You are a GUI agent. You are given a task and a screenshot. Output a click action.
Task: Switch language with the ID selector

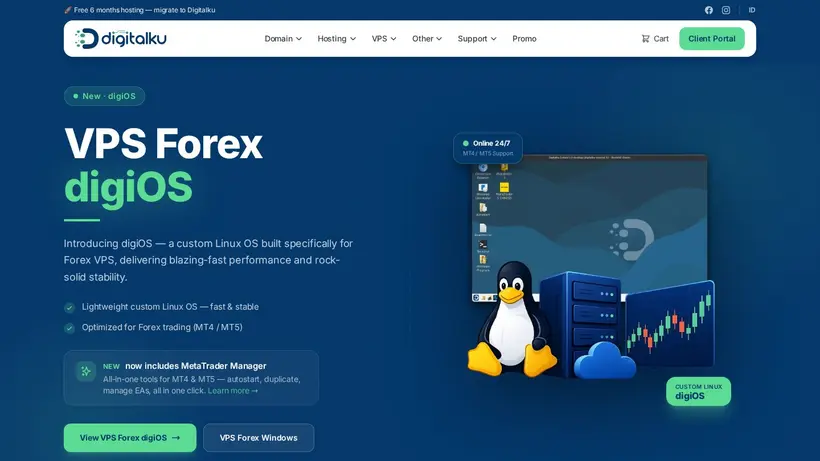tap(751, 10)
